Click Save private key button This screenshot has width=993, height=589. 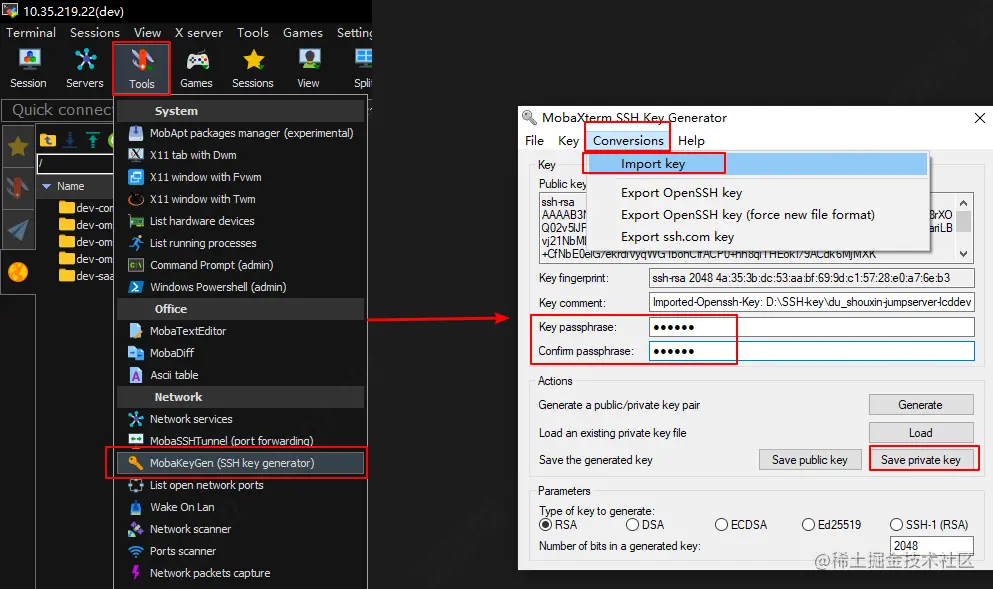click(921, 460)
